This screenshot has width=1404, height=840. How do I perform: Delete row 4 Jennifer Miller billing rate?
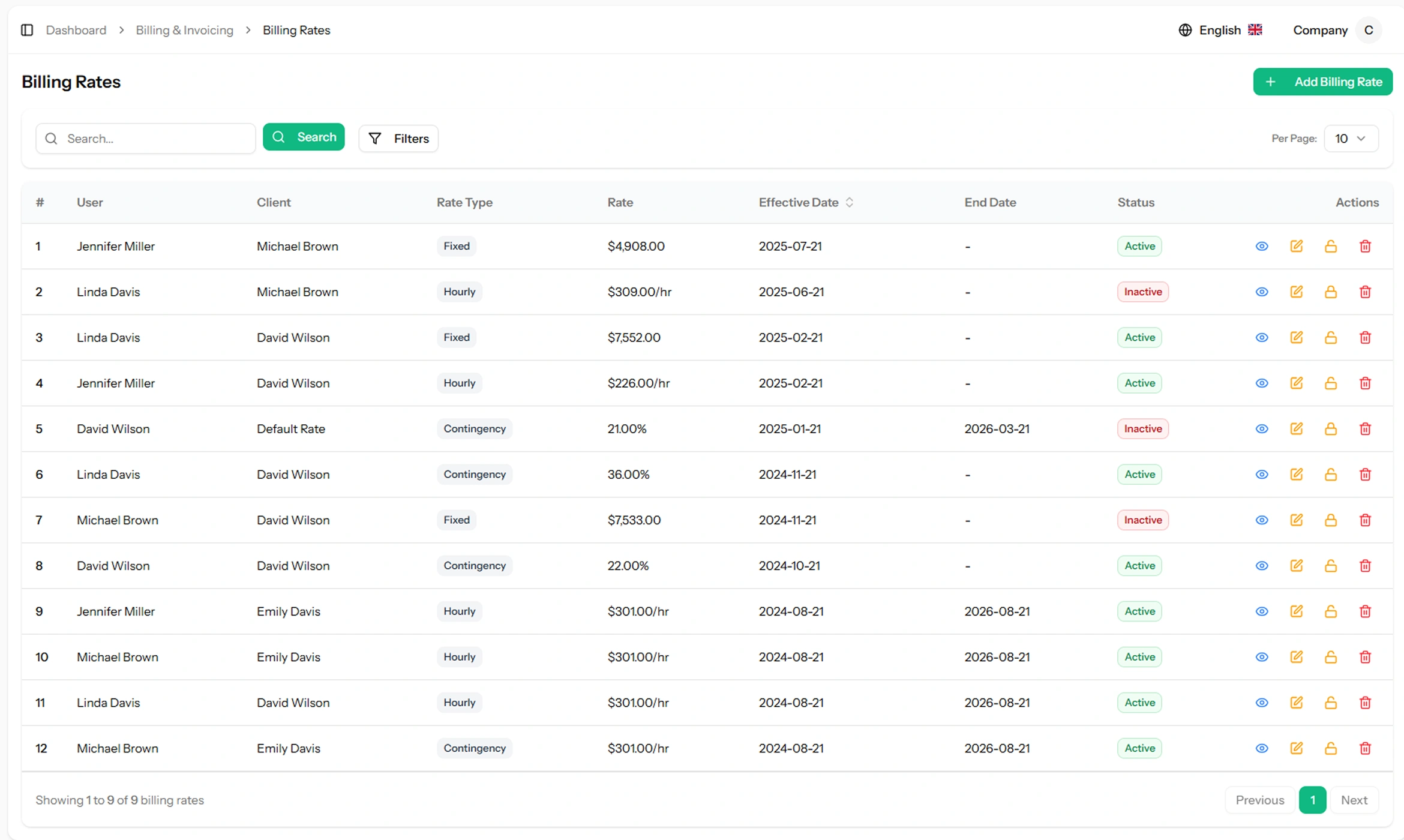click(1365, 383)
